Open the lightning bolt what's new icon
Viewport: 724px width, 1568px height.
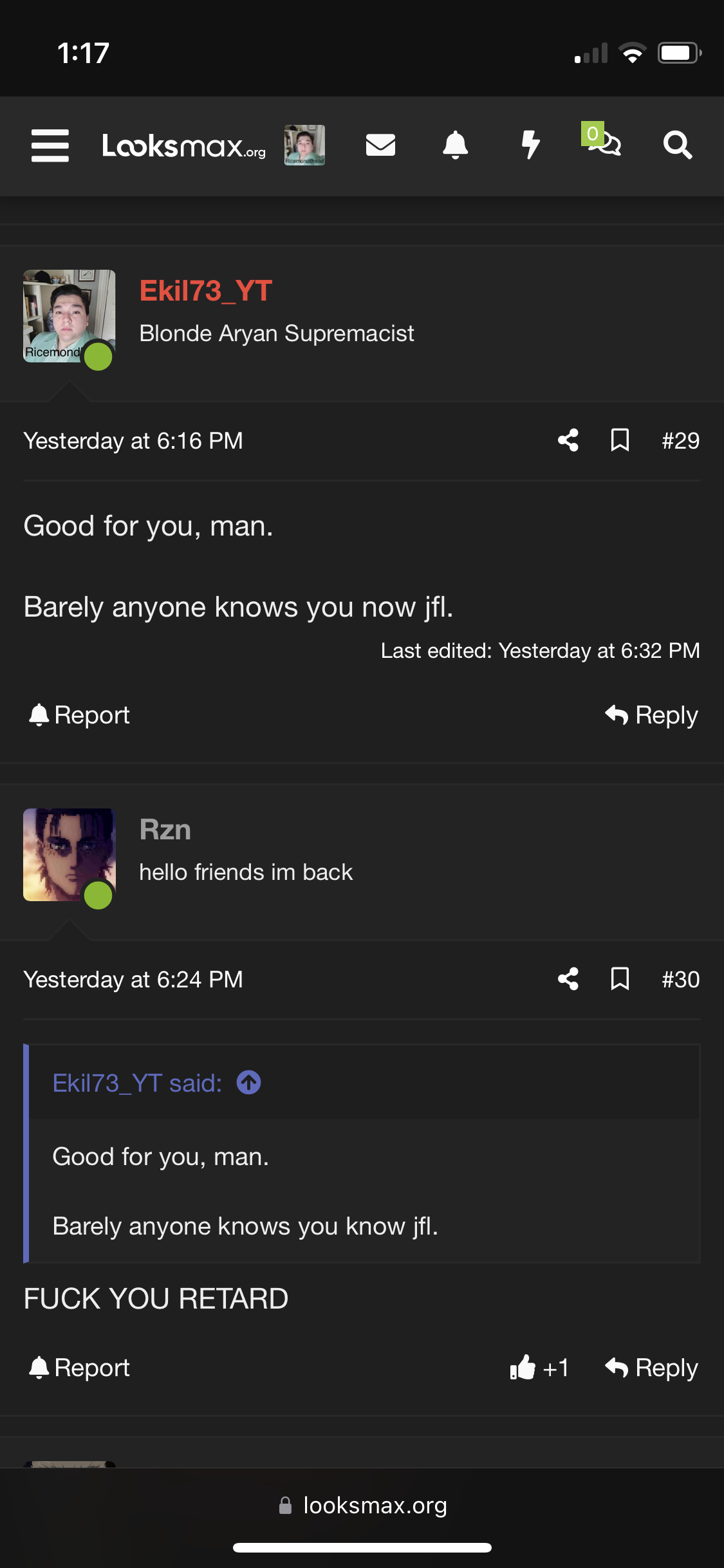click(530, 145)
